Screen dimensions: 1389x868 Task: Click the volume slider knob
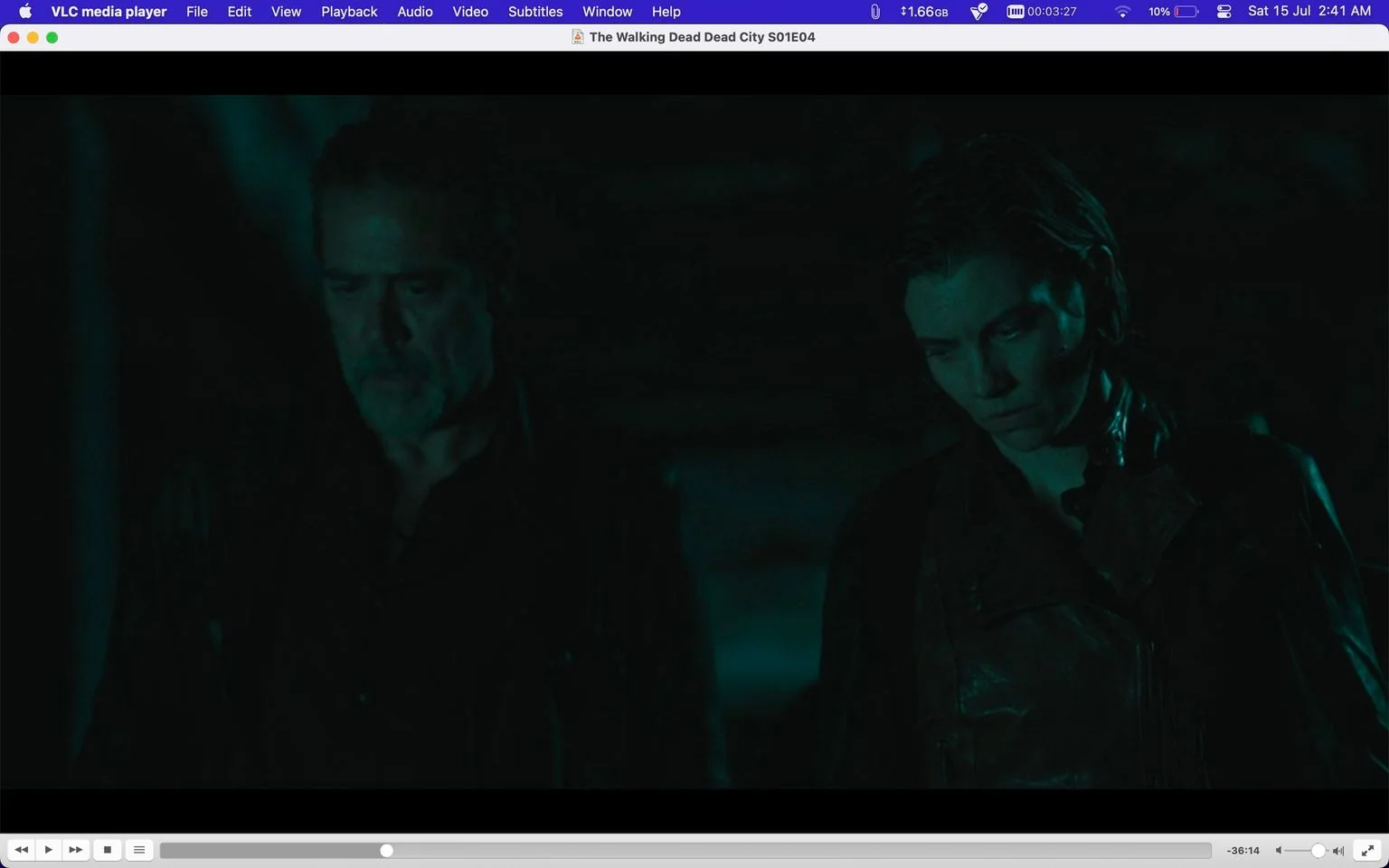1318,851
